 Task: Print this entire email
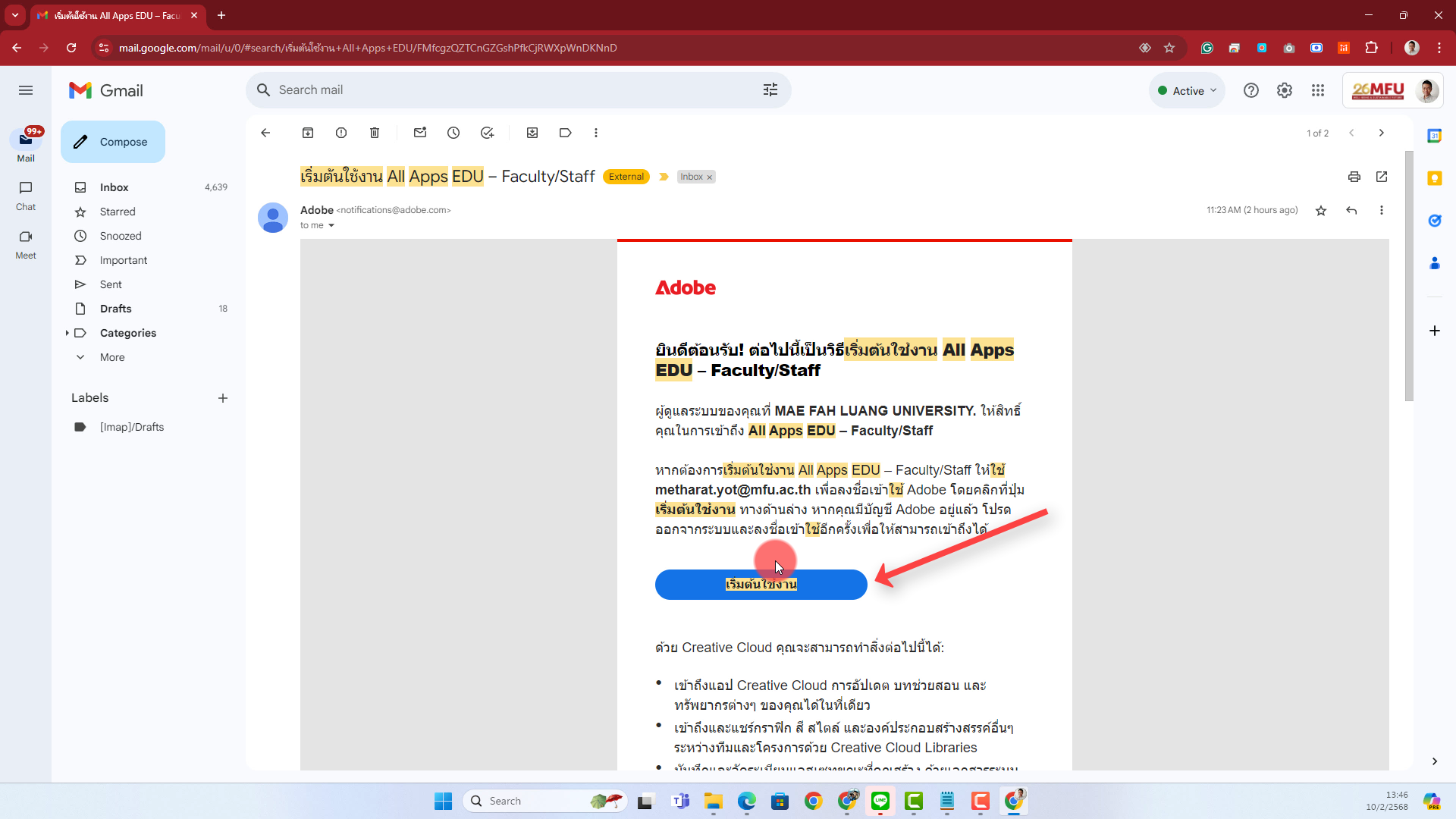point(1354,177)
